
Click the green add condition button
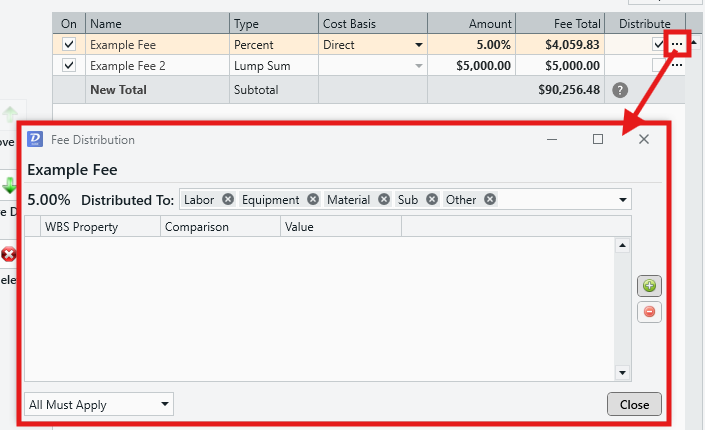pyautogui.click(x=649, y=286)
